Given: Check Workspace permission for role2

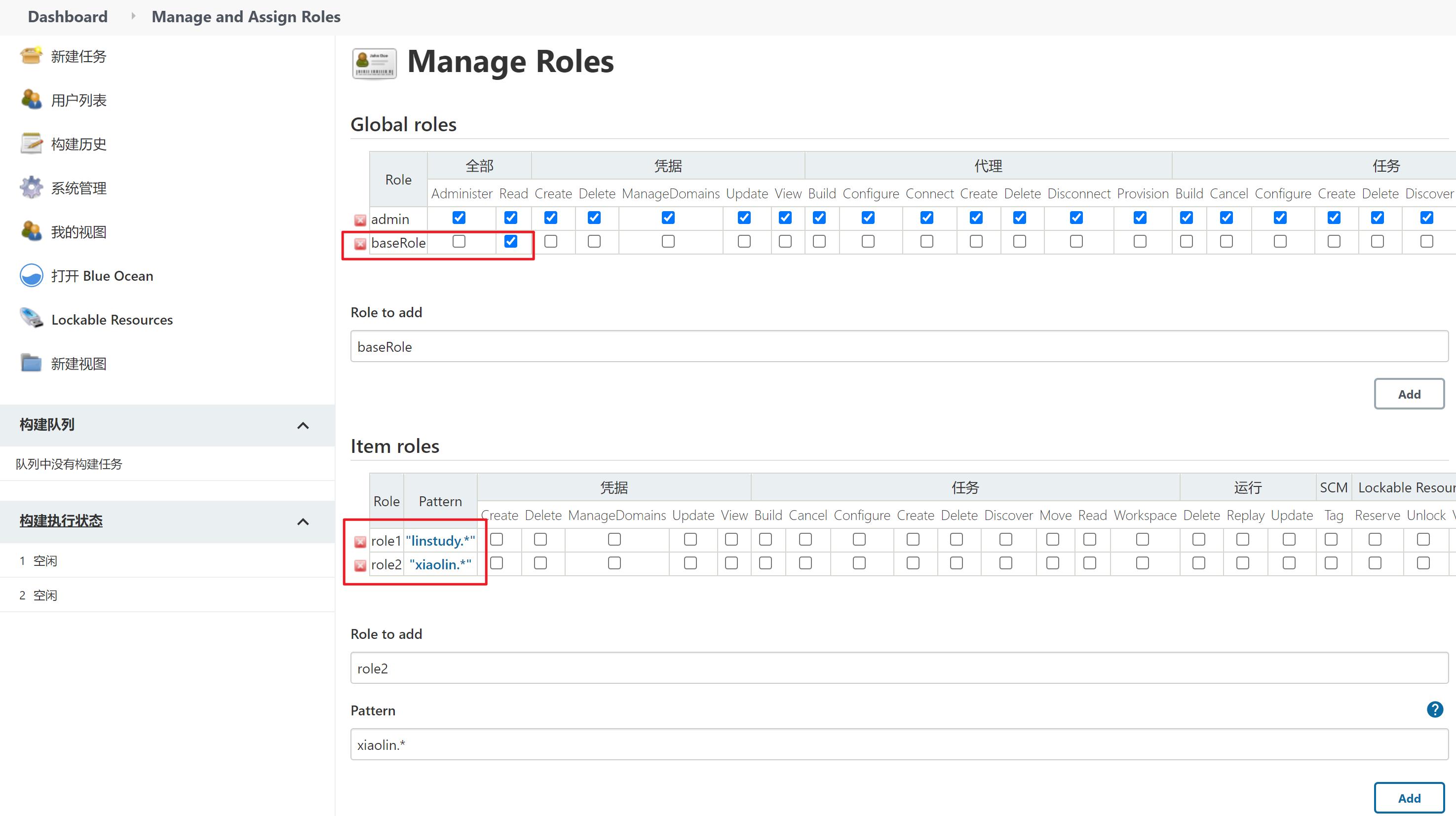Looking at the screenshot, I should tap(1142, 563).
